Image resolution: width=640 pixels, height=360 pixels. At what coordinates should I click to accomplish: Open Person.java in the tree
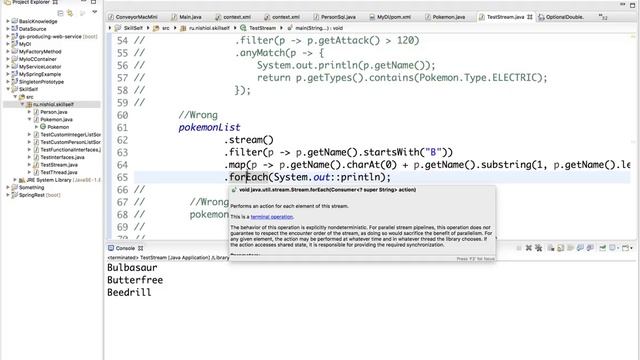[x=53, y=112]
